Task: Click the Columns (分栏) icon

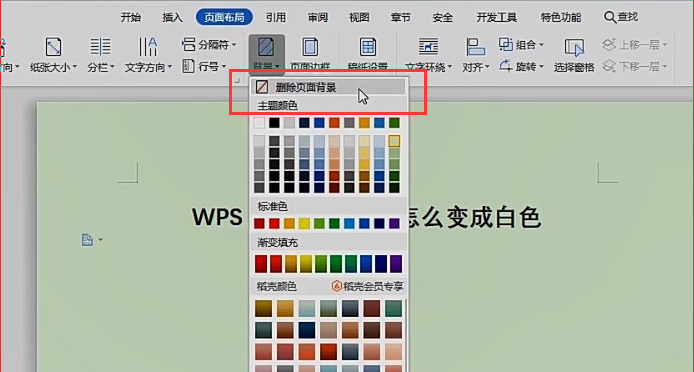Action: pyautogui.click(x=100, y=47)
